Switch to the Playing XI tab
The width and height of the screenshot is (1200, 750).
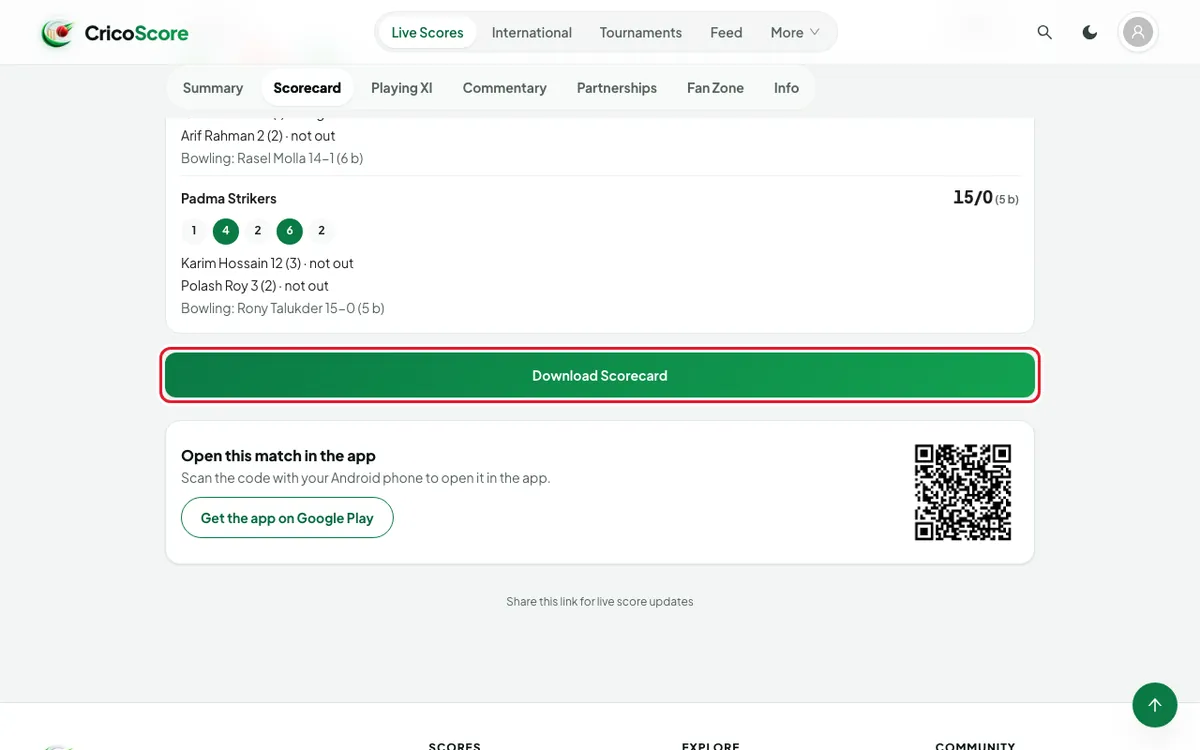402,88
